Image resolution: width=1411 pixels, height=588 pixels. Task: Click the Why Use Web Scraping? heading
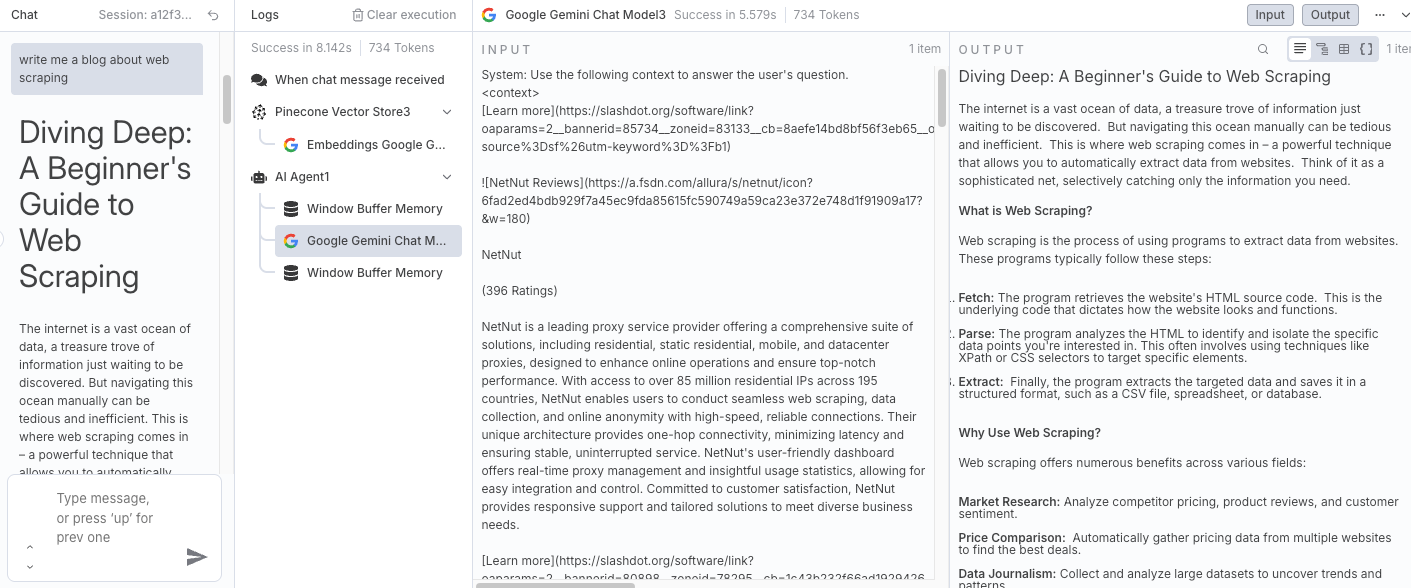[x=1029, y=433]
